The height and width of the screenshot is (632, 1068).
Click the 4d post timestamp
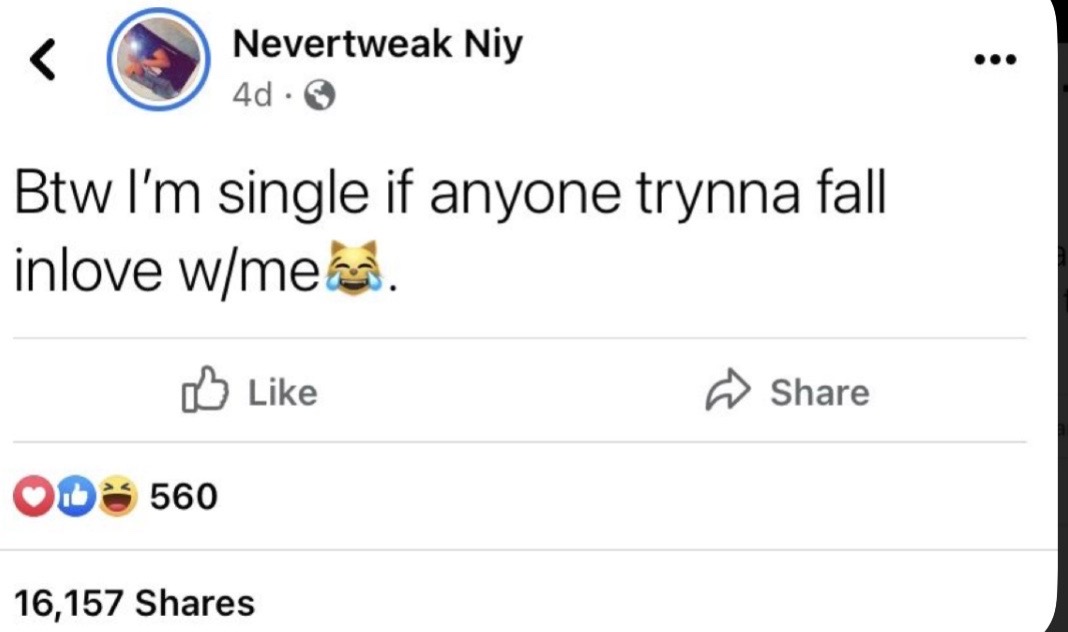click(252, 95)
